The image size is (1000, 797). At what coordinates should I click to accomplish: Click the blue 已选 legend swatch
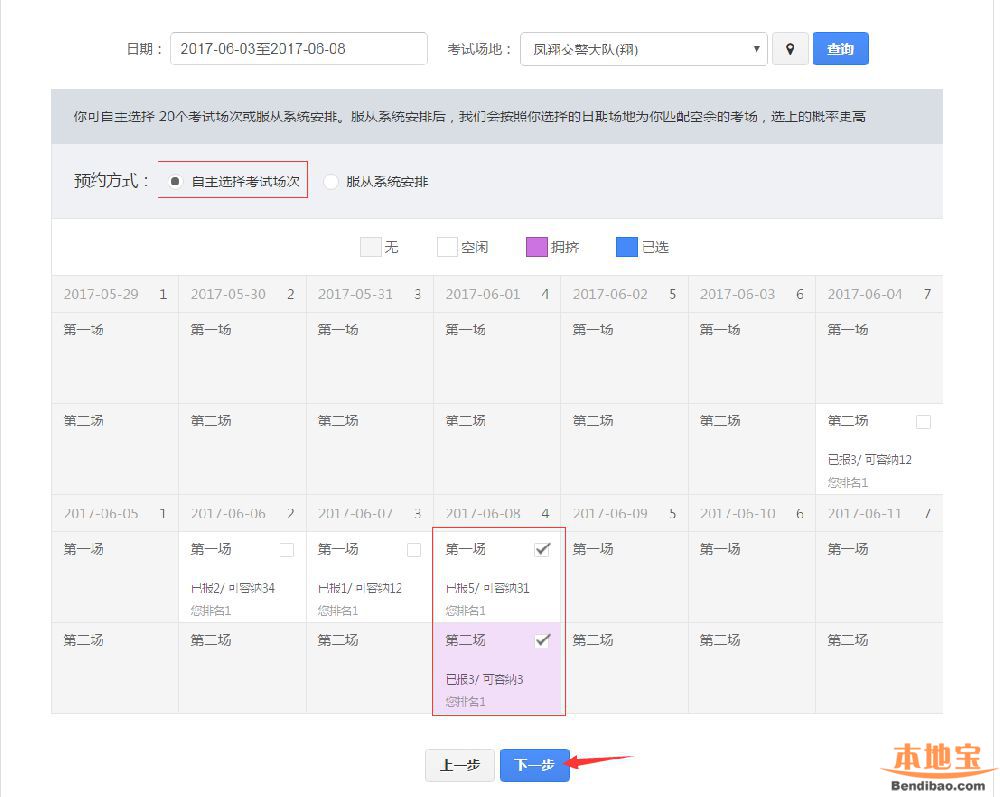[x=627, y=247]
